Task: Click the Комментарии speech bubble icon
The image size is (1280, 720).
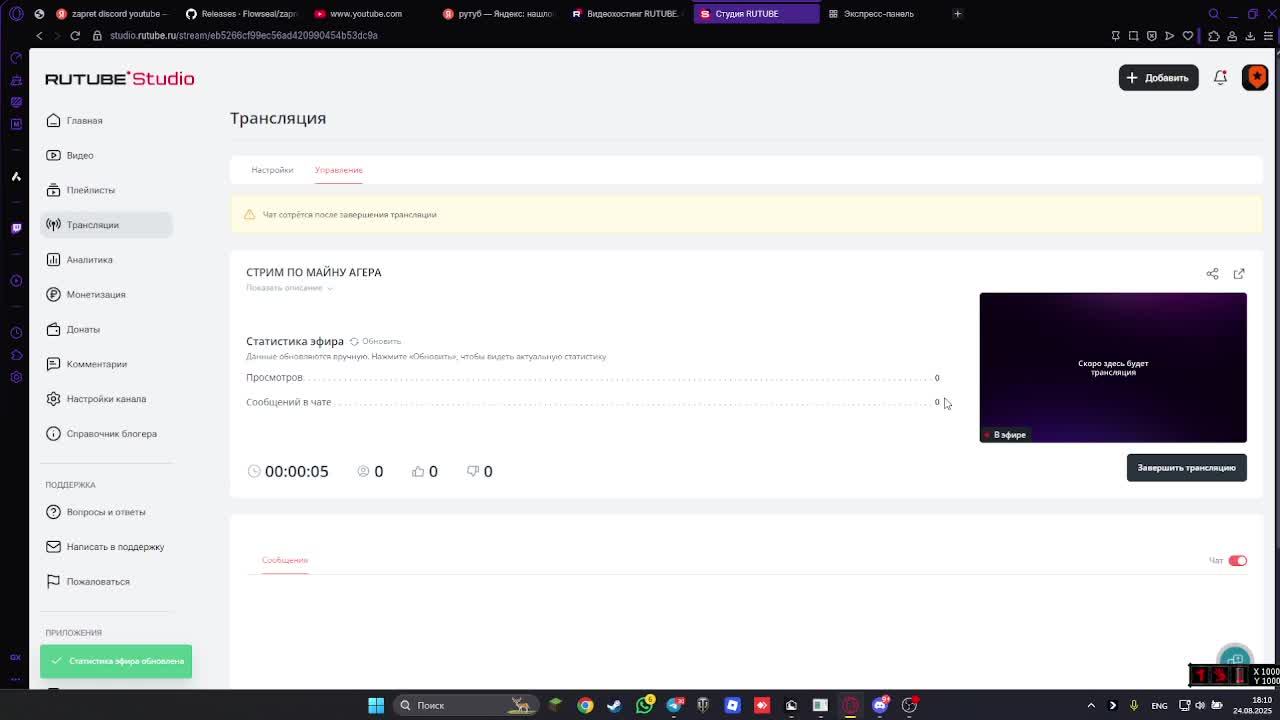Action: [53, 364]
